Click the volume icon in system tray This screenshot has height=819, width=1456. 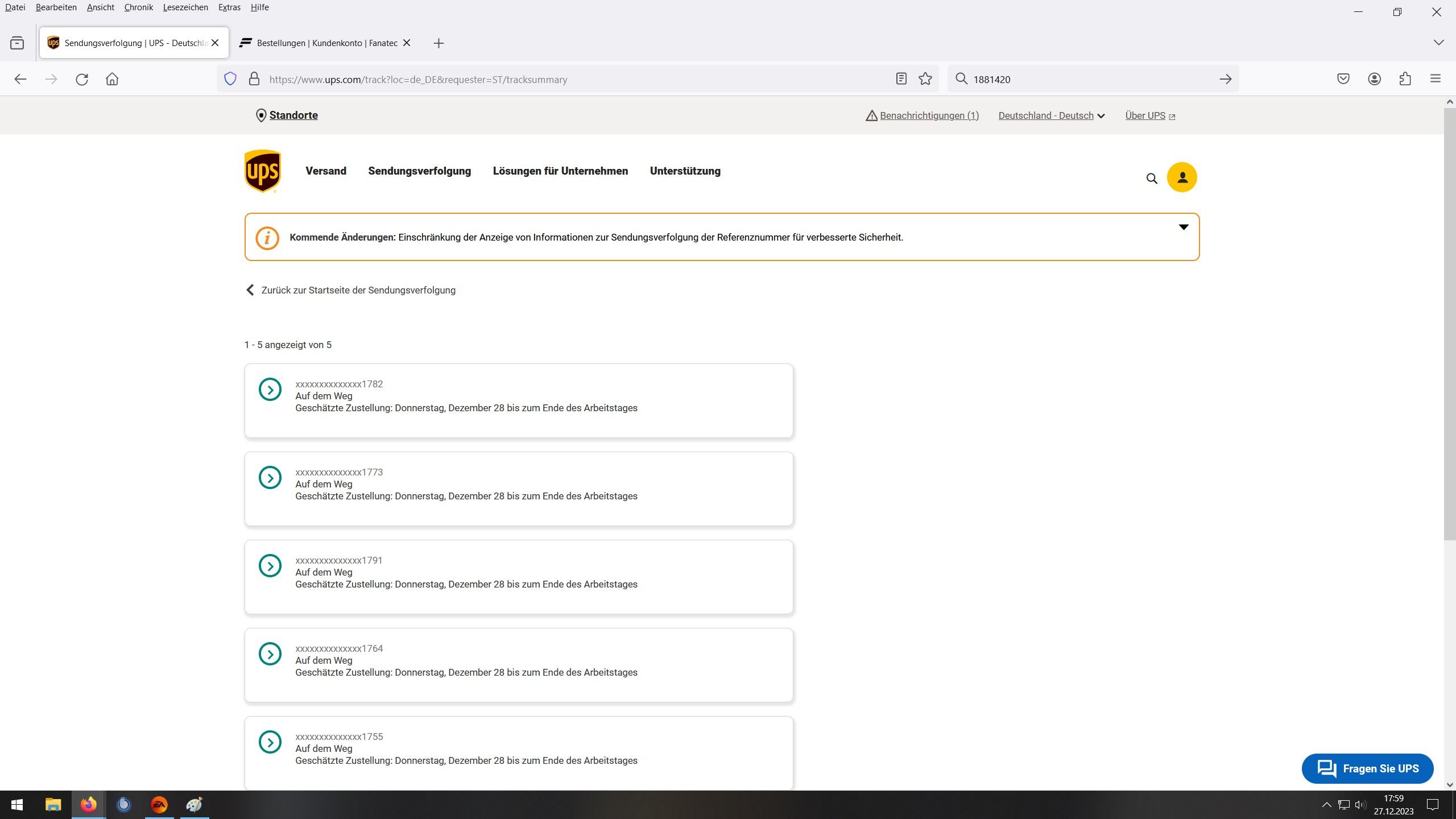[1360, 805]
